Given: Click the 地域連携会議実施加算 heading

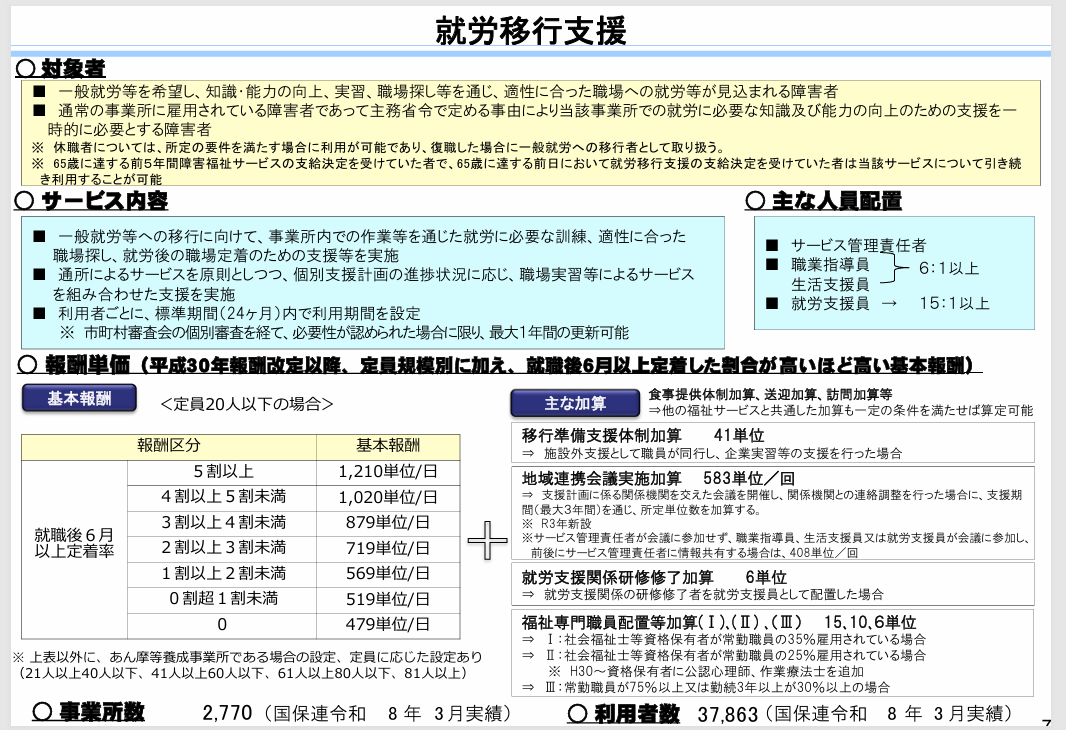Looking at the screenshot, I should pos(602,479).
